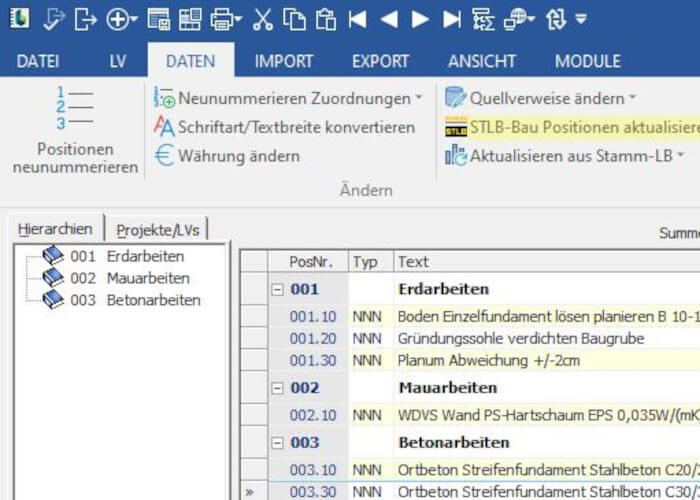Go to next record arrow icon
The image size is (700, 500).
point(420,20)
